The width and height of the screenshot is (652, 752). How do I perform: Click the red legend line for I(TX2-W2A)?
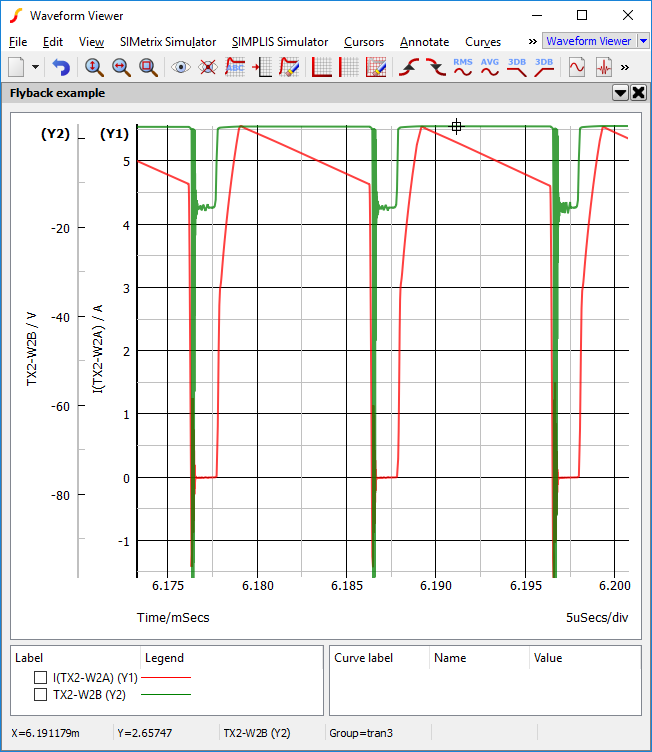[x=166, y=678]
